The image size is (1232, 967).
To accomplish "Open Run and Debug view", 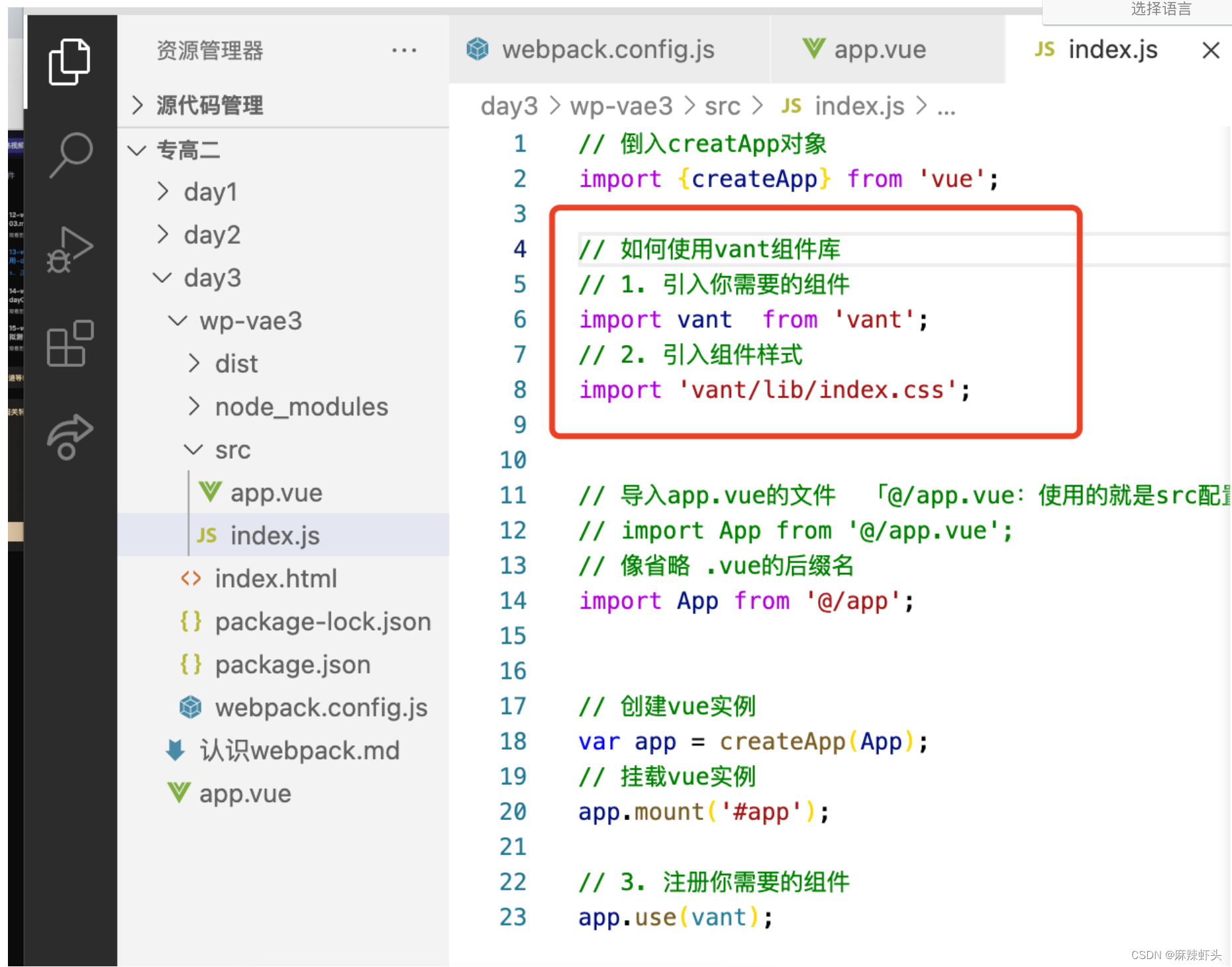I will coord(70,249).
